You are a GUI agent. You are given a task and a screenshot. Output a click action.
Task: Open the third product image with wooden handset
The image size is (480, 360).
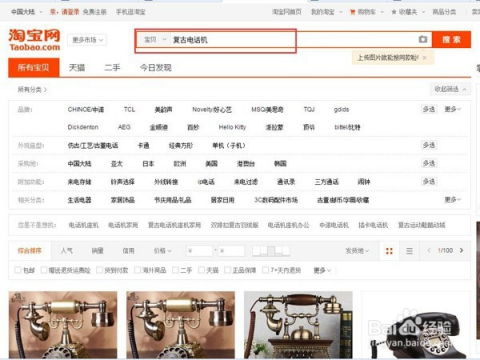coord(298,325)
